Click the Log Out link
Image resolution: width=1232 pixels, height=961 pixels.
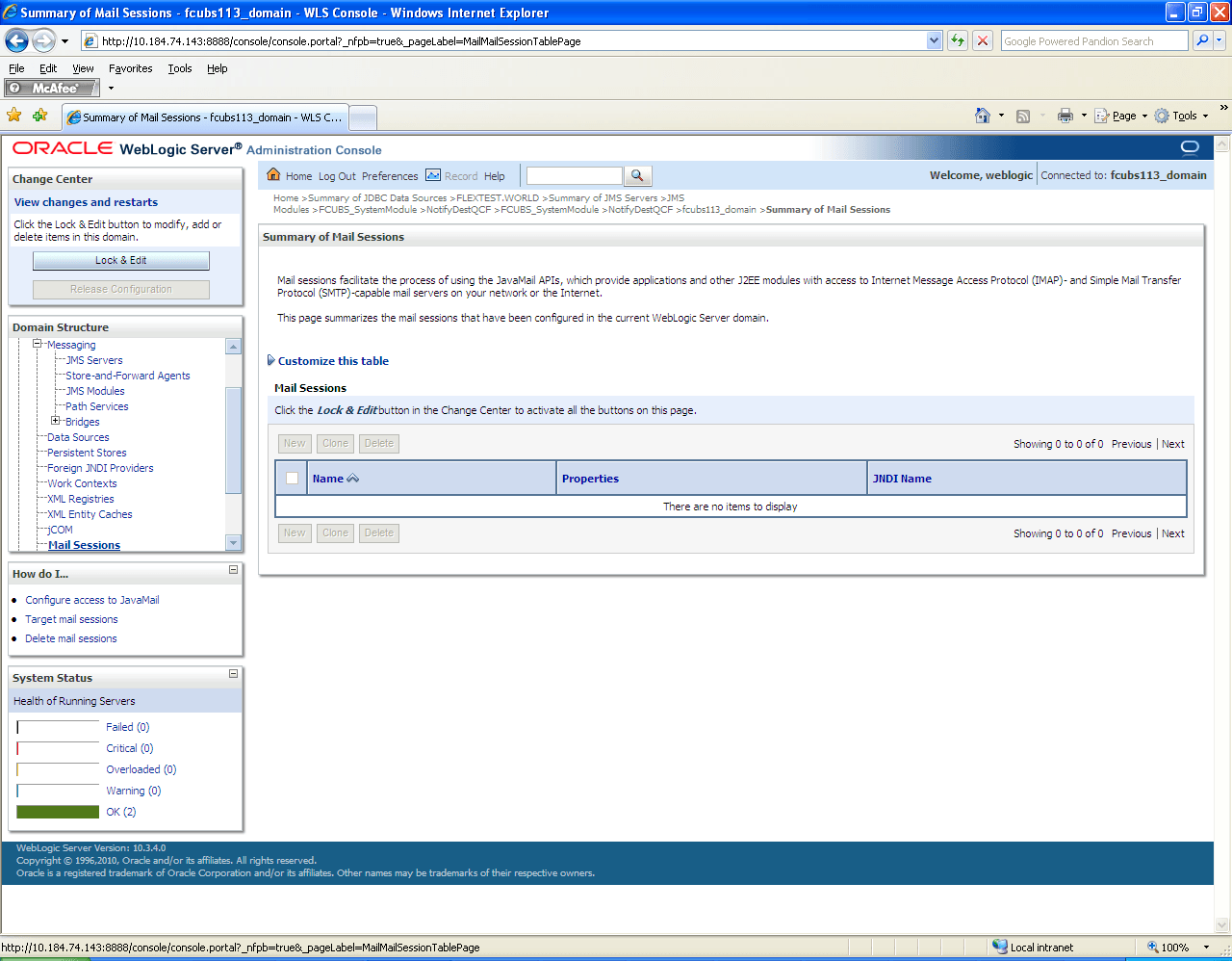point(337,176)
